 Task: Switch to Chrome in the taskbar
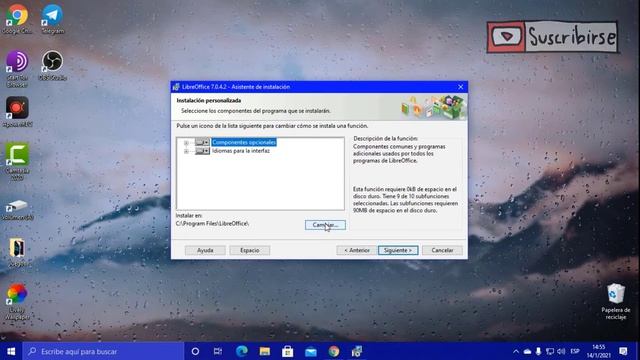[333, 351]
